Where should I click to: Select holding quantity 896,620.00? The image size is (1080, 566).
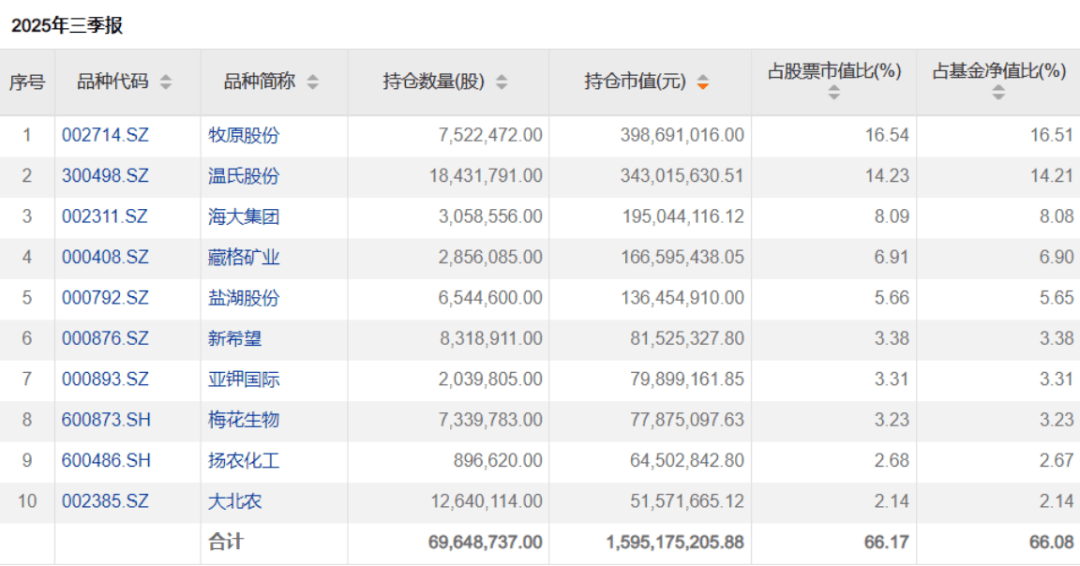pos(498,460)
